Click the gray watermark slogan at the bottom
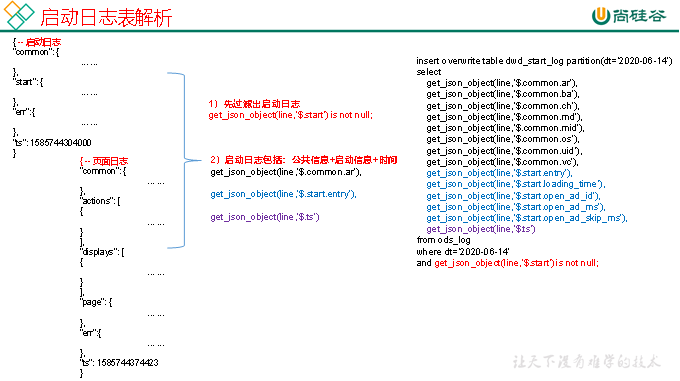 pyautogui.click(x=586, y=362)
